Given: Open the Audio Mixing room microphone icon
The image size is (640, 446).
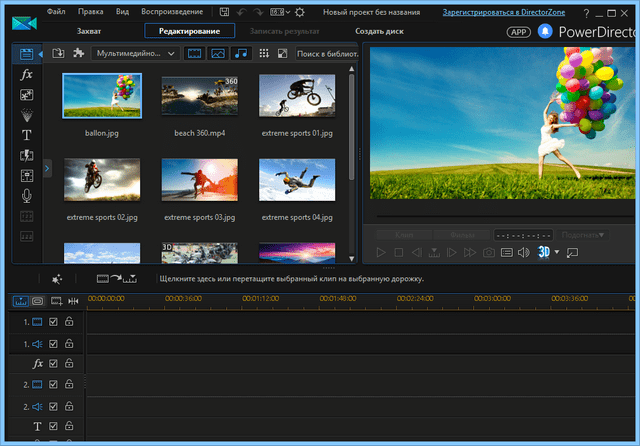Looking at the screenshot, I should click(x=27, y=195).
